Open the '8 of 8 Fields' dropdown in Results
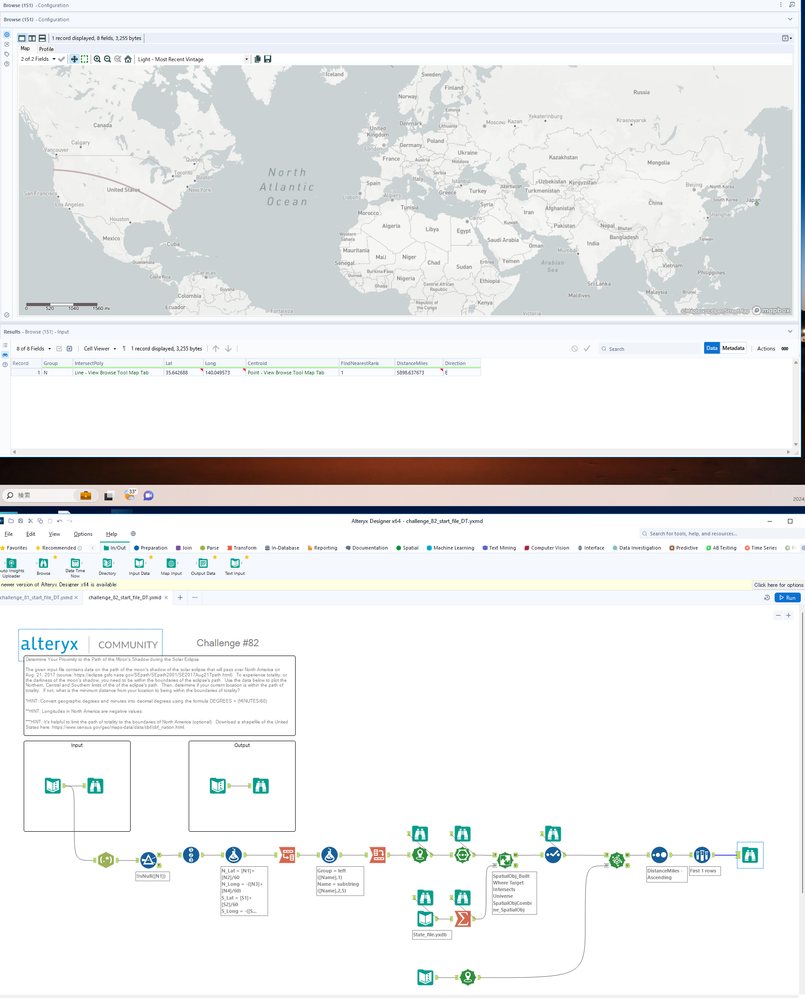The image size is (805, 998). 34,349
